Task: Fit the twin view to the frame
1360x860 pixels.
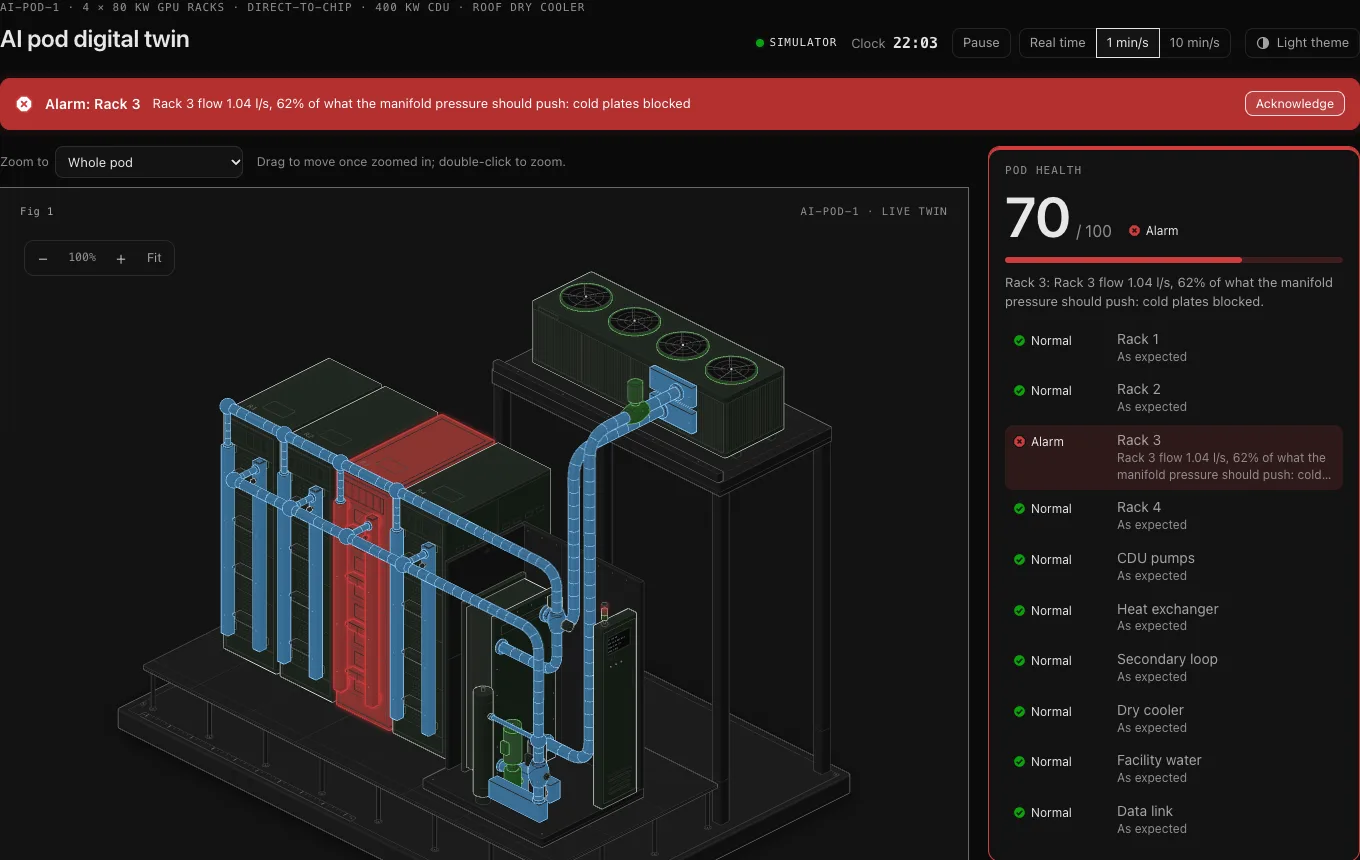Action: coord(154,258)
